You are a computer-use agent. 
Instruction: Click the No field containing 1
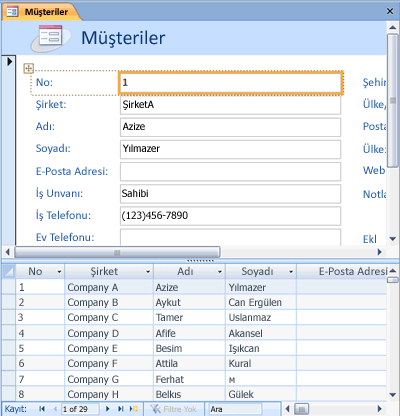coord(230,82)
